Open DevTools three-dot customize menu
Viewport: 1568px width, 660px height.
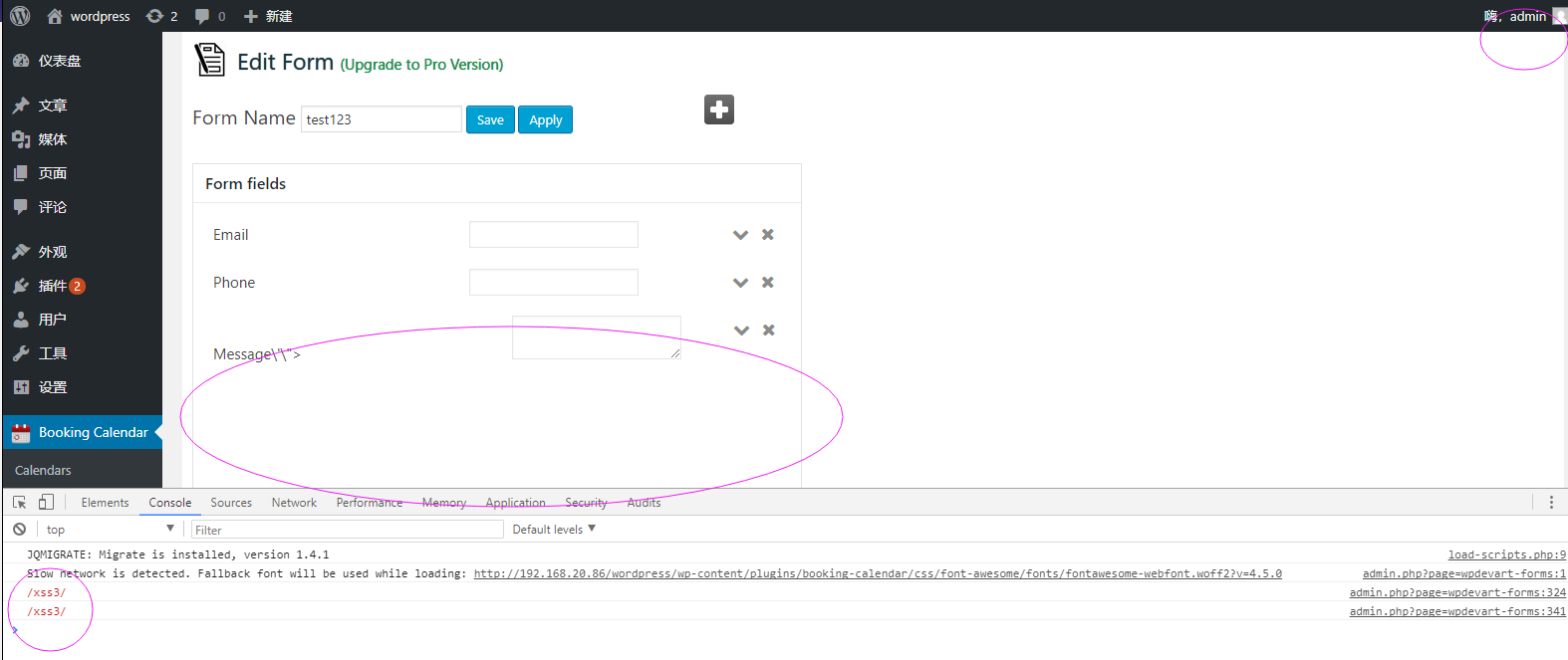pyautogui.click(x=1551, y=503)
